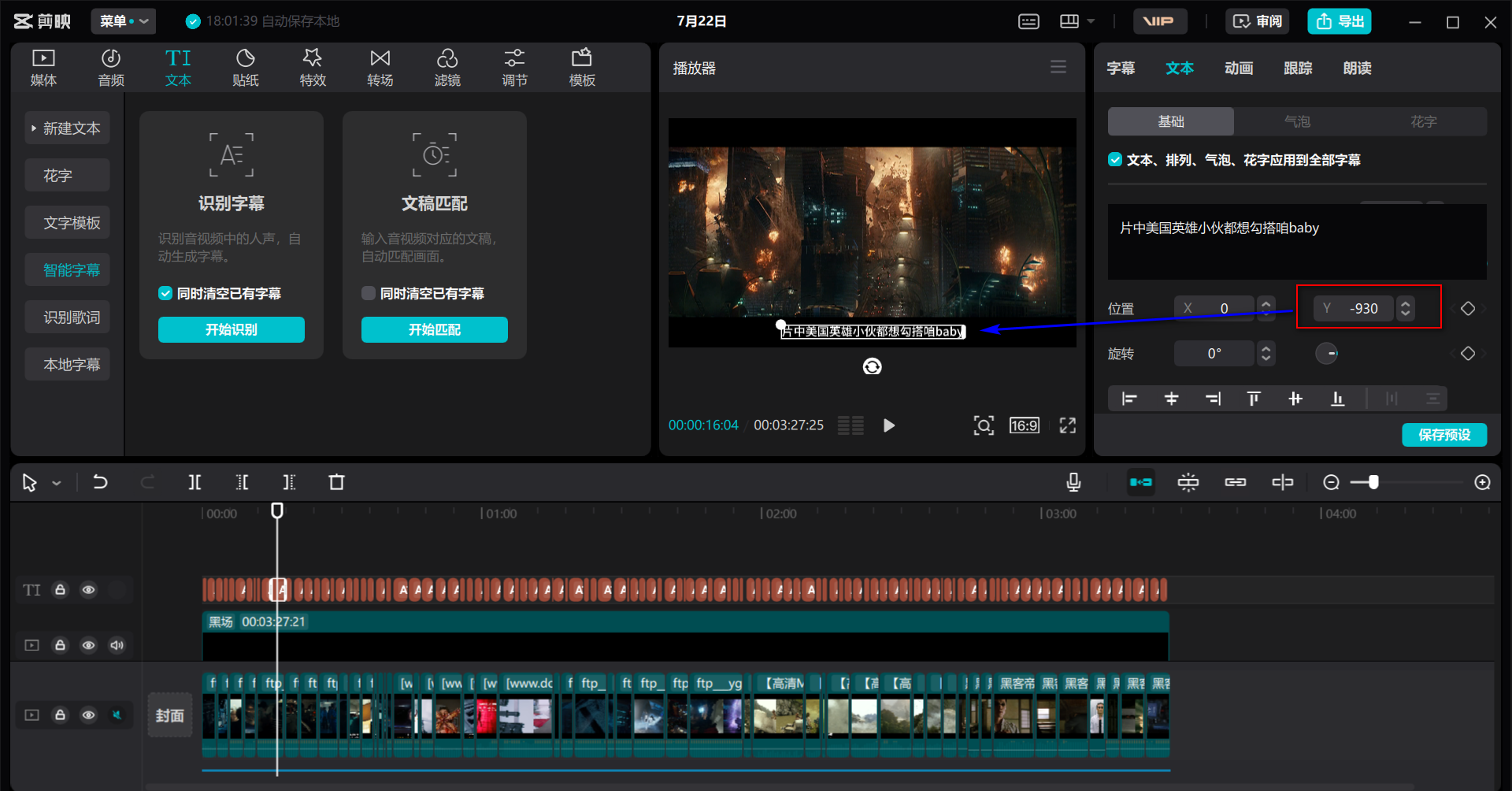This screenshot has height=791, width=1512.
Task: Click the undo arrow icon
Action: 100,482
